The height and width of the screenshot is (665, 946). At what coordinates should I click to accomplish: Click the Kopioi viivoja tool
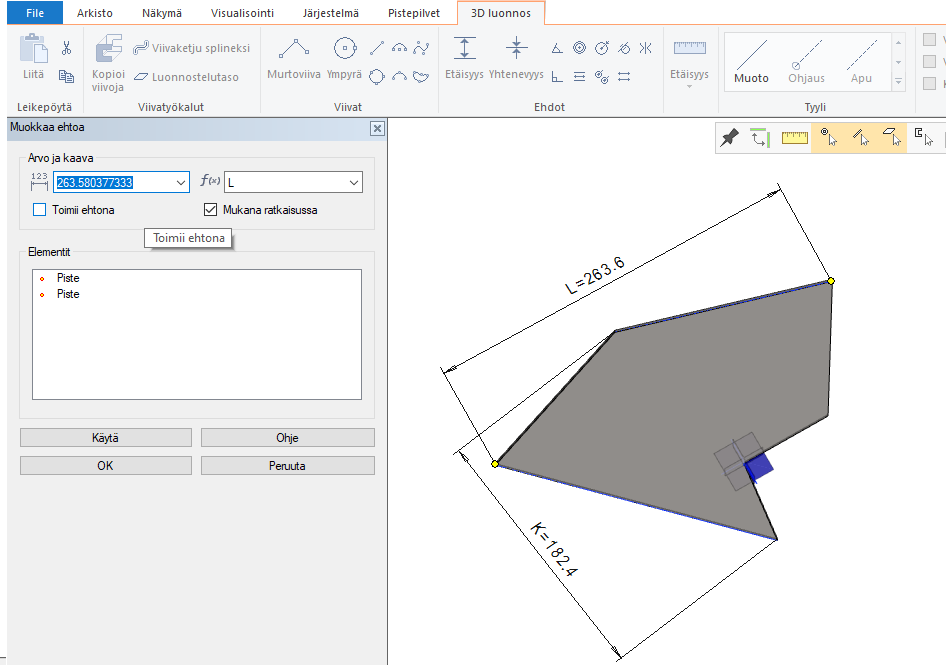click(x=108, y=62)
